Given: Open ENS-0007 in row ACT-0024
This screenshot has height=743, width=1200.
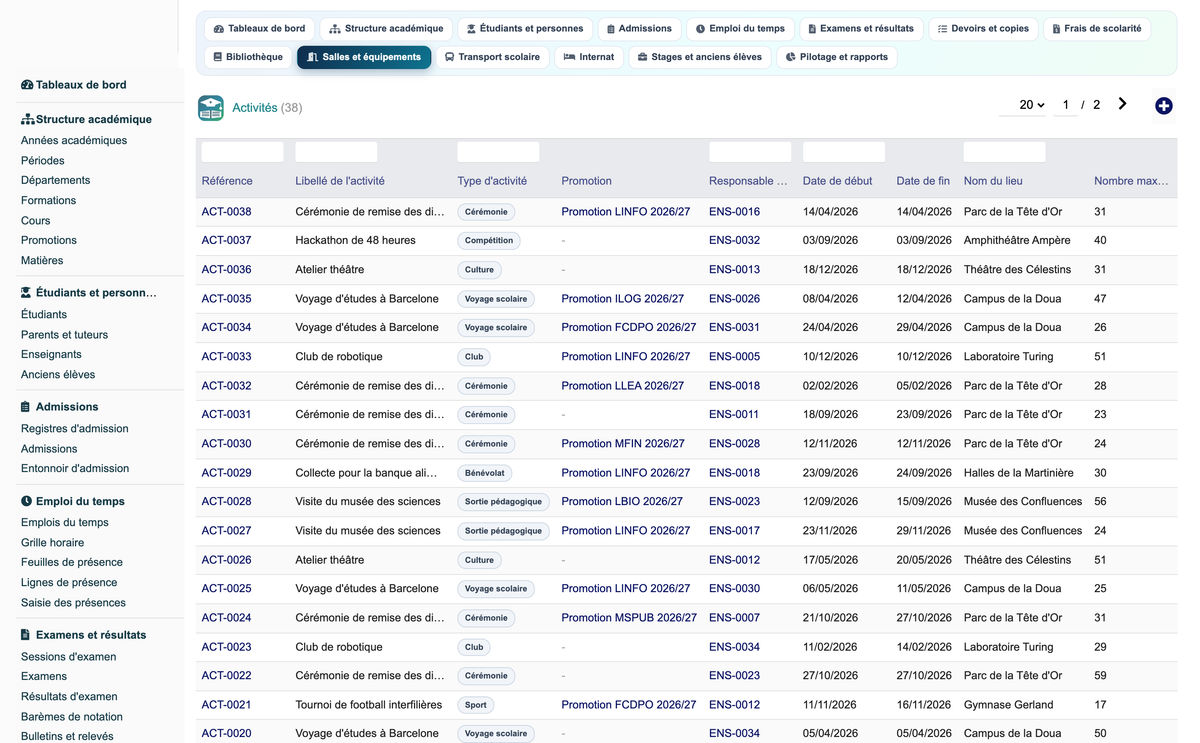Looking at the screenshot, I should click(x=734, y=618).
